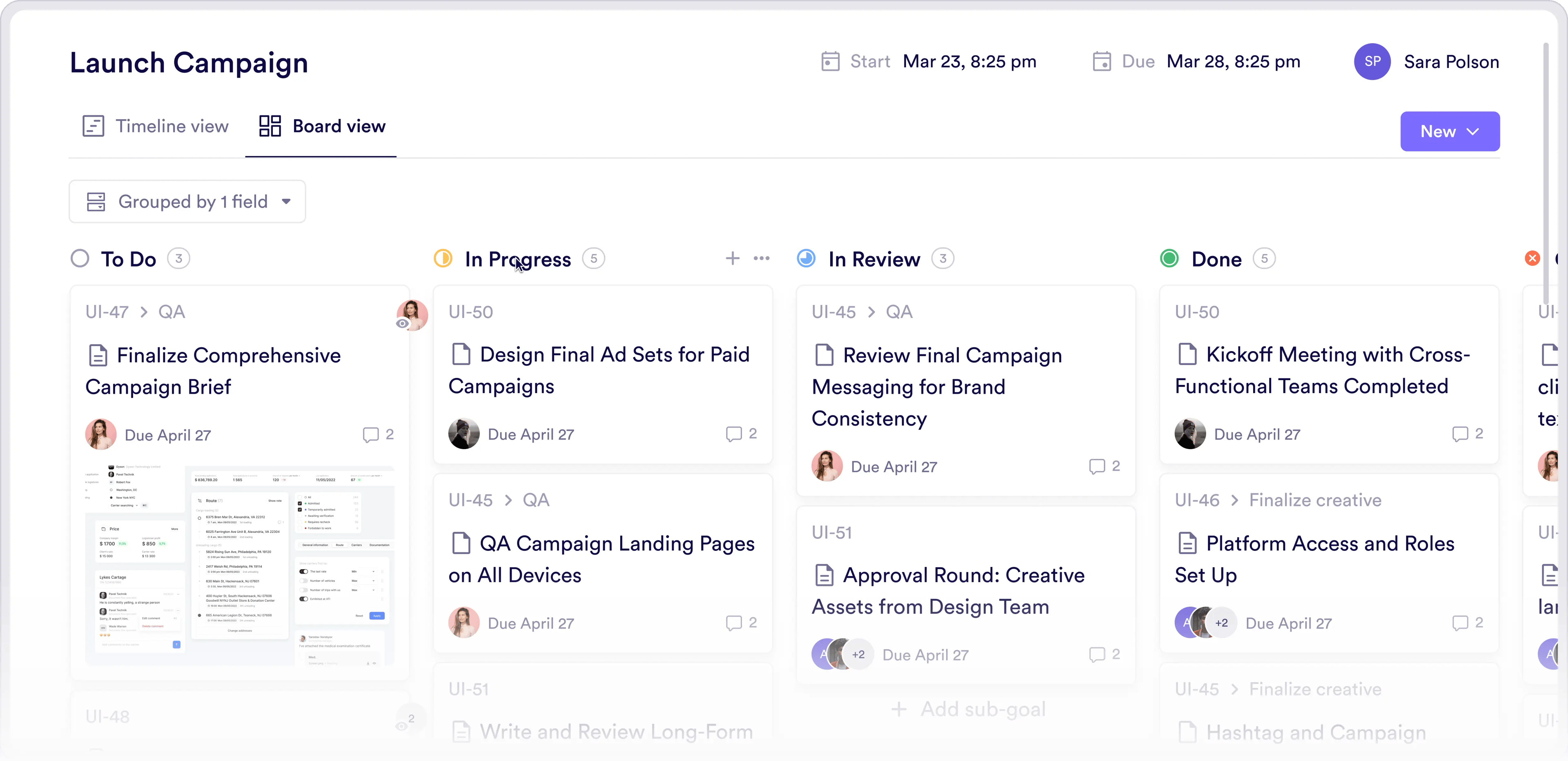The height and width of the screenshot is (761, 1568).
Task: Click the Start date calendar icon
Action: tap(830, 62)
